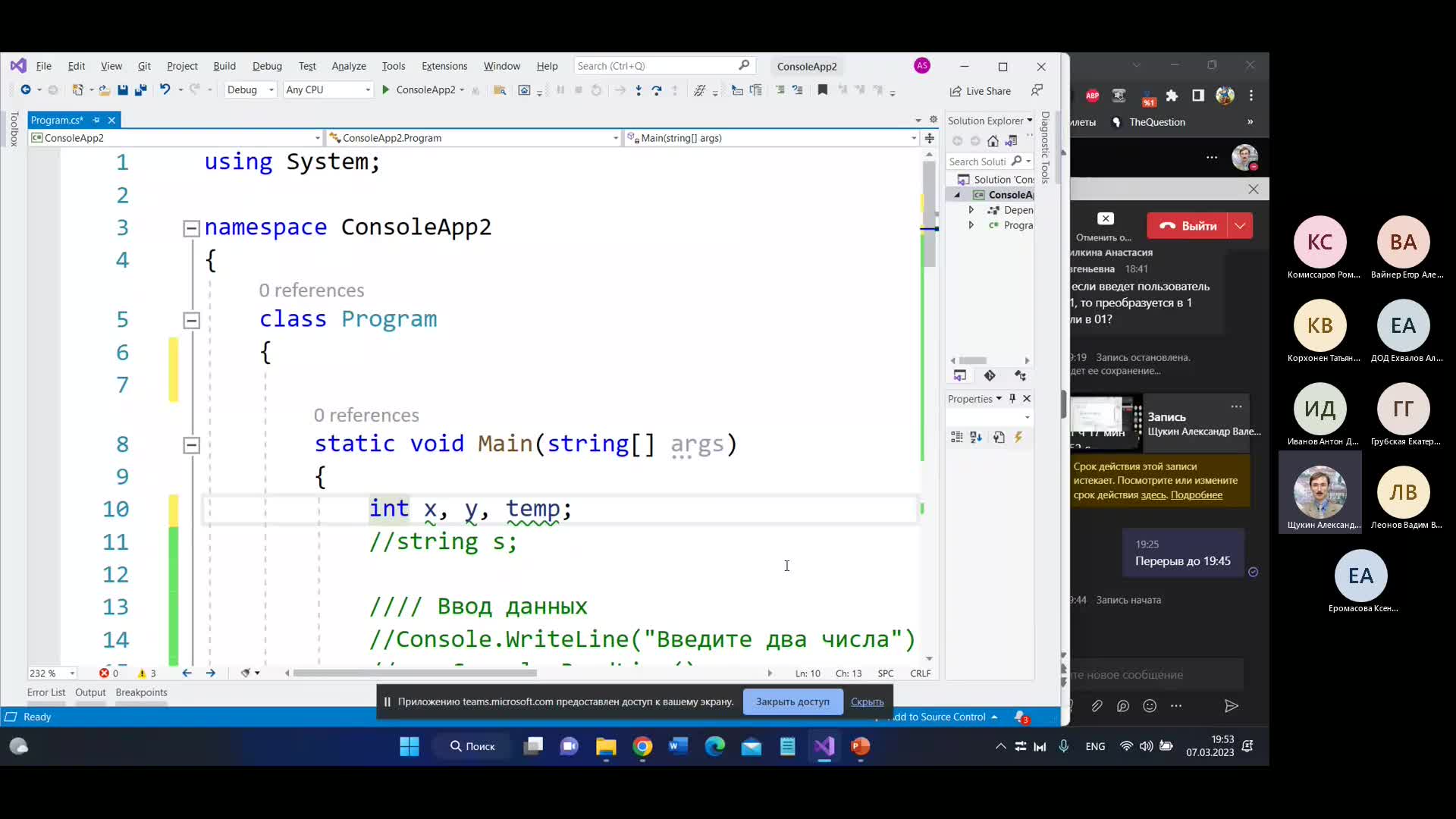
Task: Open the Debug configuration dropdown
Action: coord(250,89)
